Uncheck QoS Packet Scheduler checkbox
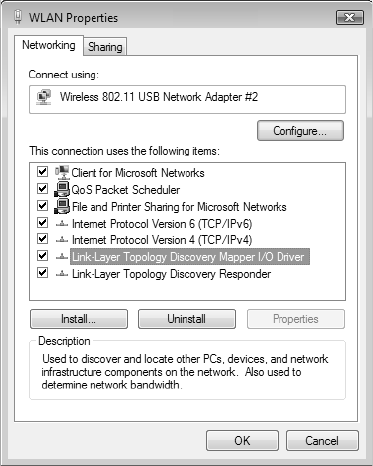Image resolution: width=373 pixels, height=466 pixels. click(42, 189)
